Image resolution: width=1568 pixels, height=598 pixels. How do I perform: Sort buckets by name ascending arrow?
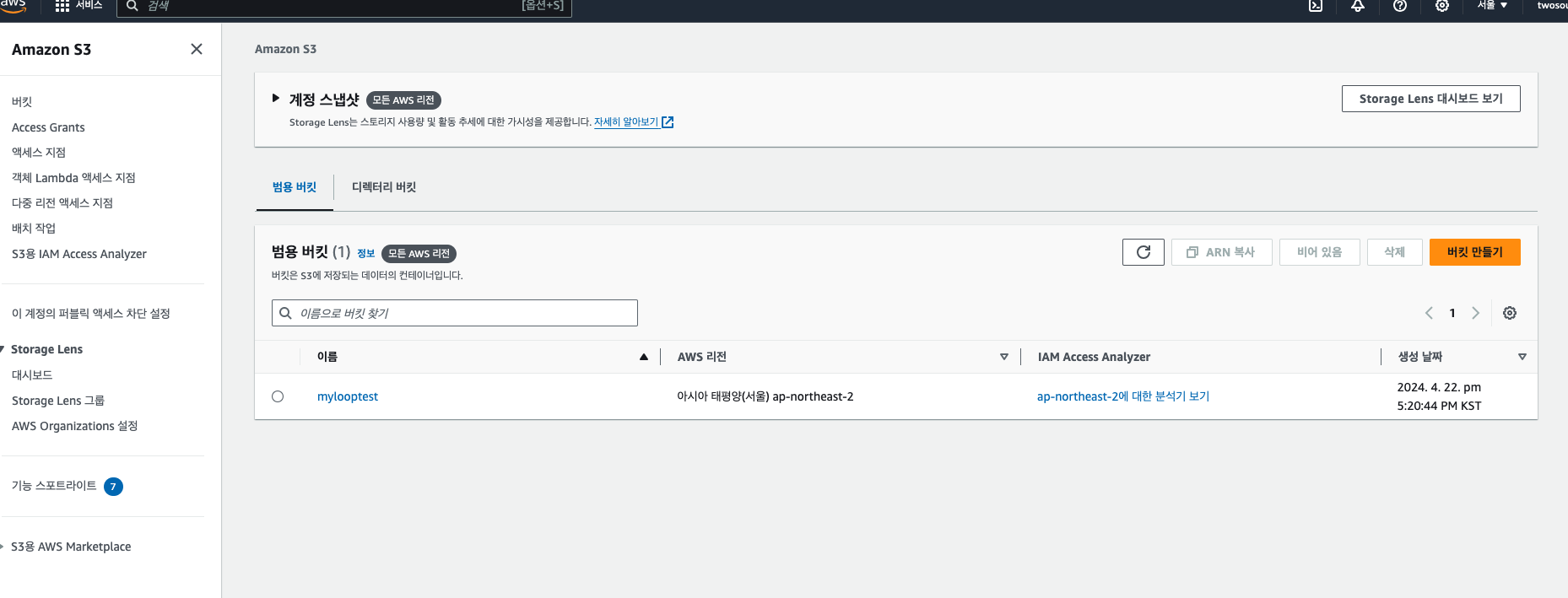click(644, 357)
